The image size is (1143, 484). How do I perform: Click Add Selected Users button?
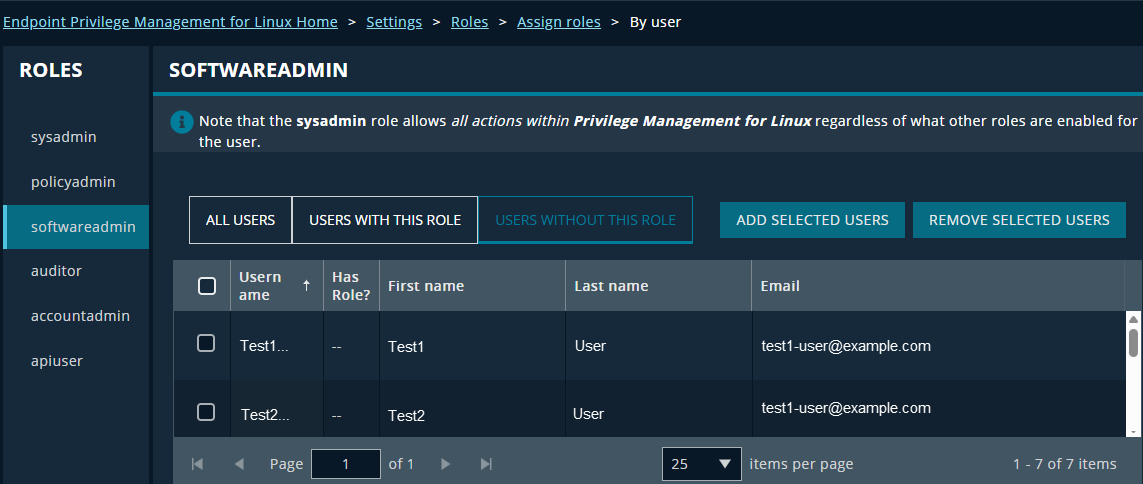812,220
